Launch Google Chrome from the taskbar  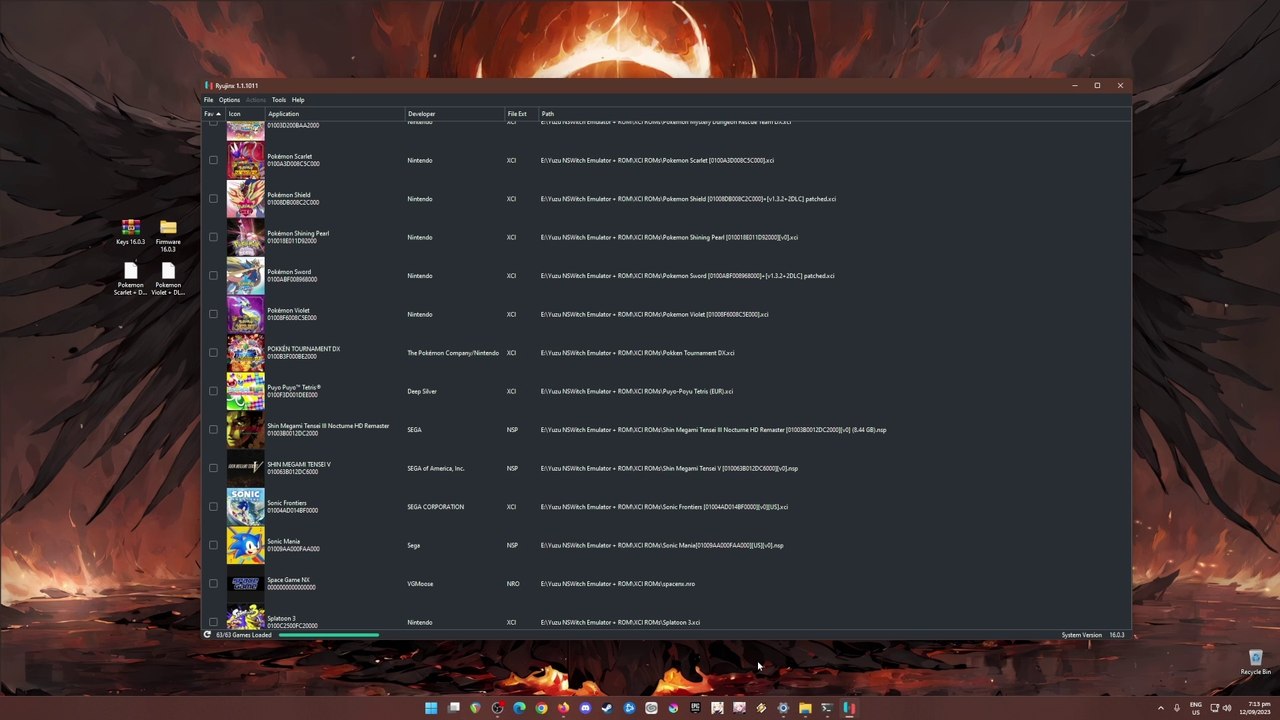pyautogui.click(x=541, y=708)
